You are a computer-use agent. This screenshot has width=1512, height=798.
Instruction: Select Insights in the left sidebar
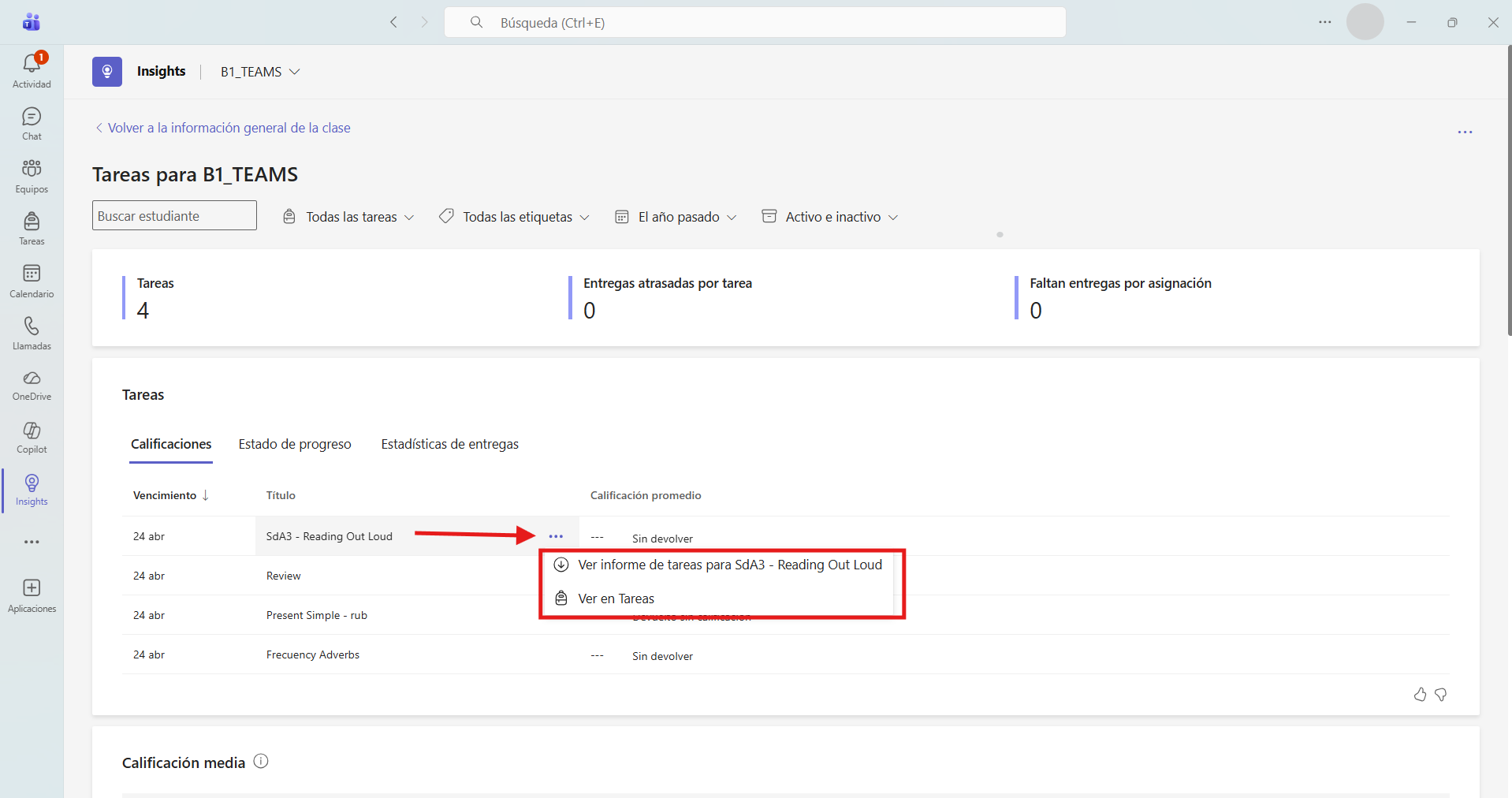(x=32, y=490)
